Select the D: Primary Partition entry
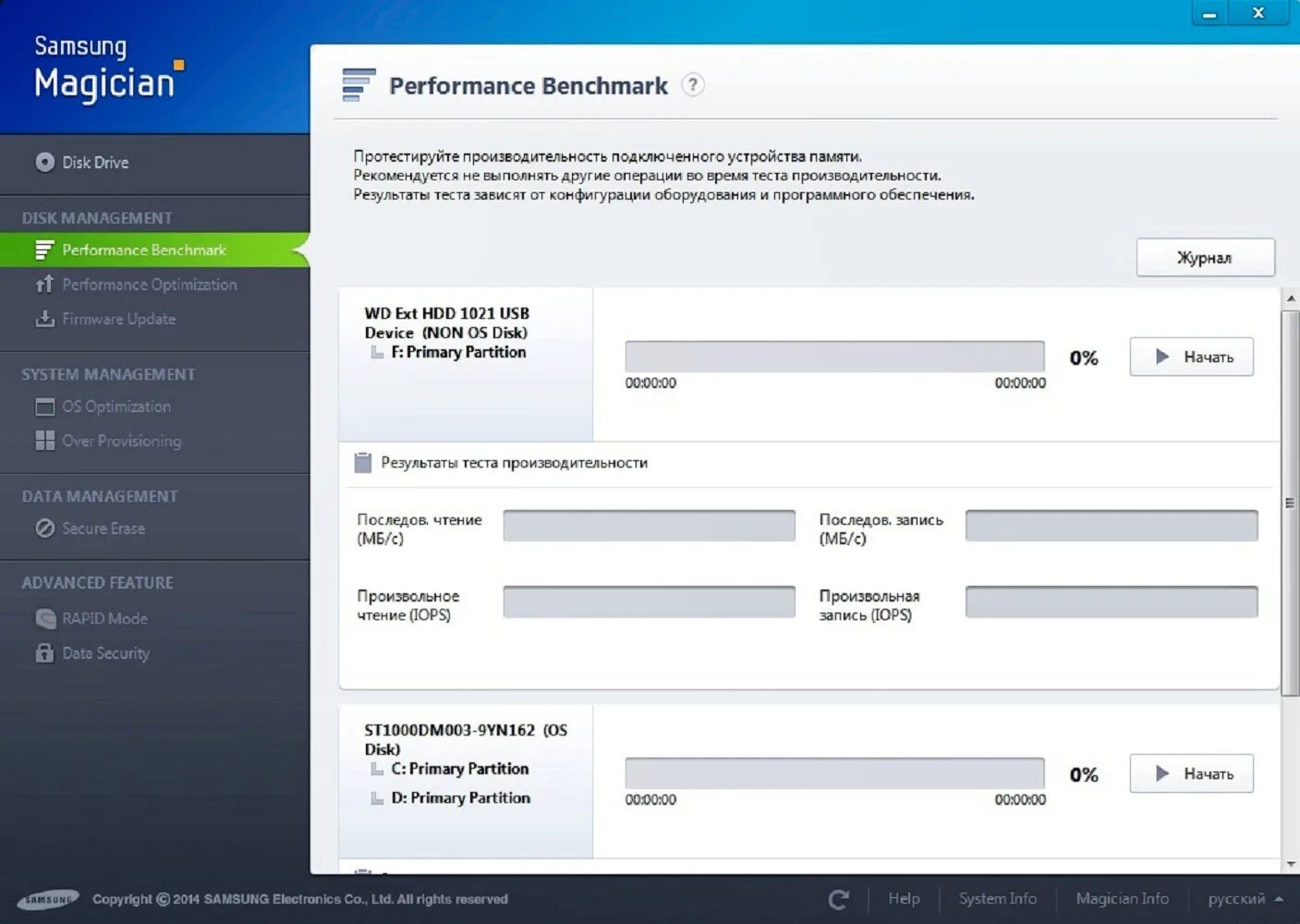 point(460,797)
